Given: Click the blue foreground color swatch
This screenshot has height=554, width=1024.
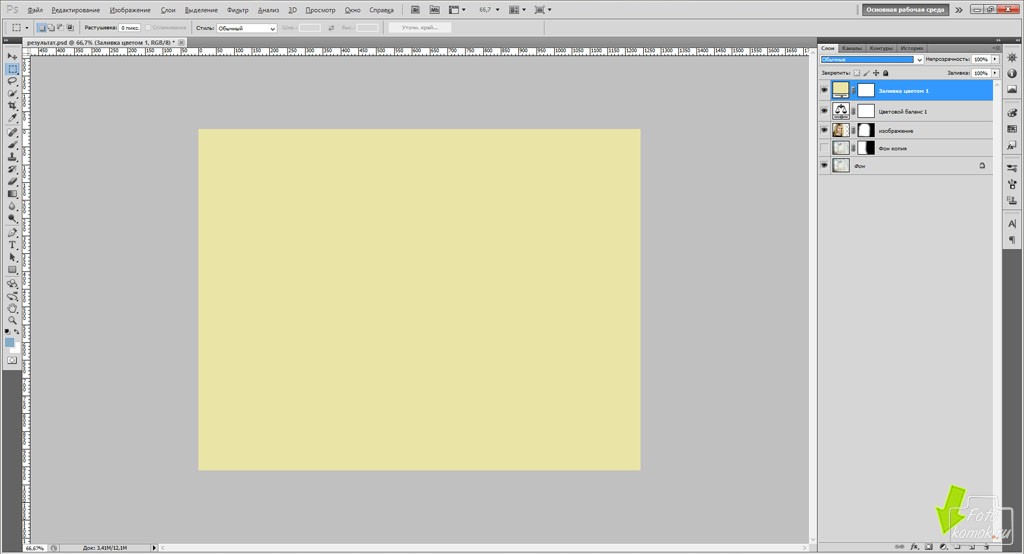Looking at the screenshot, I should pos(10,342).
